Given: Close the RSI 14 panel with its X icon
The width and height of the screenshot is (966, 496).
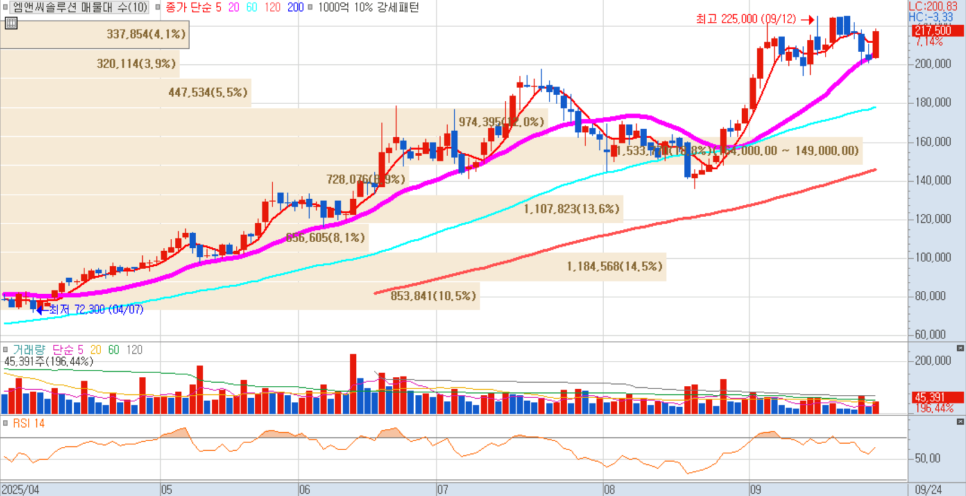Looking at the screenshot, I should [960, 422].
